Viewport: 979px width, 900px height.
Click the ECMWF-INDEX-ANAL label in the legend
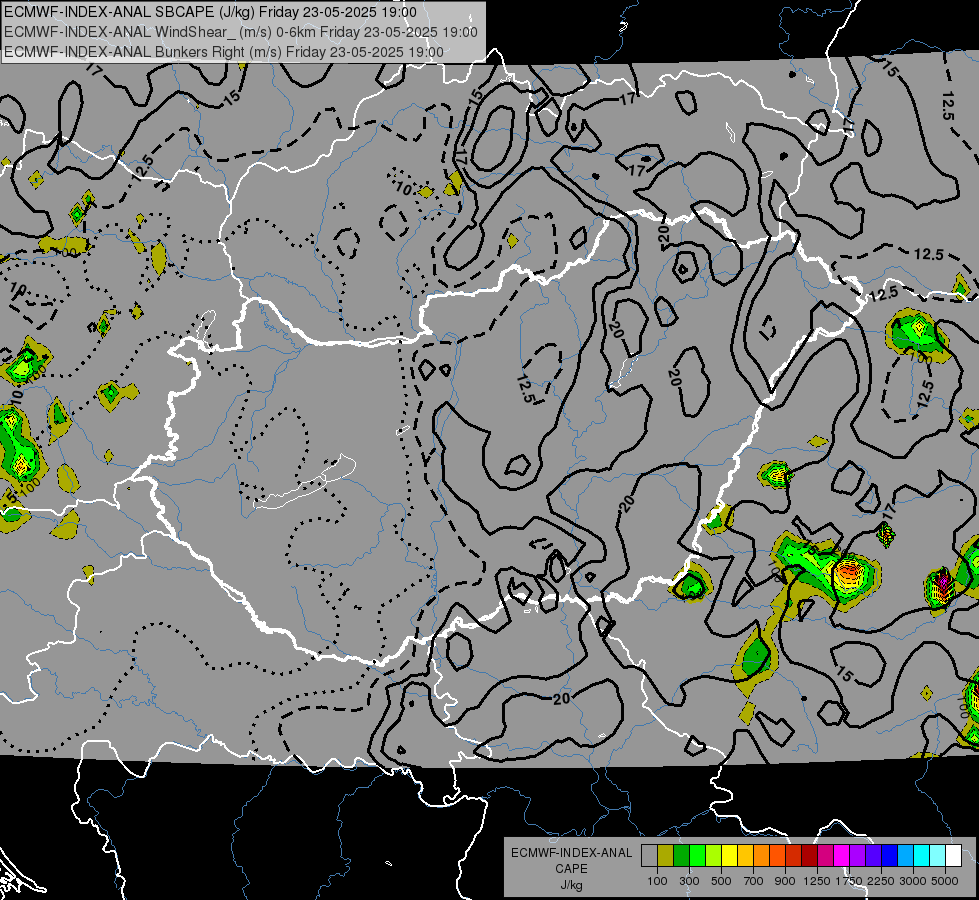pos(571,853)
